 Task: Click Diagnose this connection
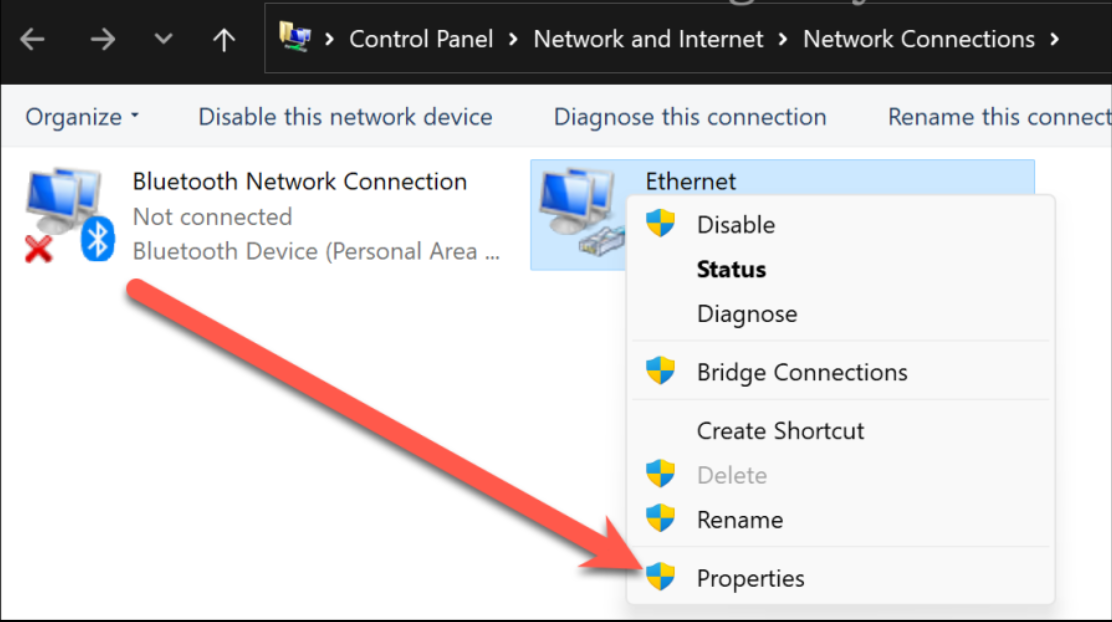689,116
